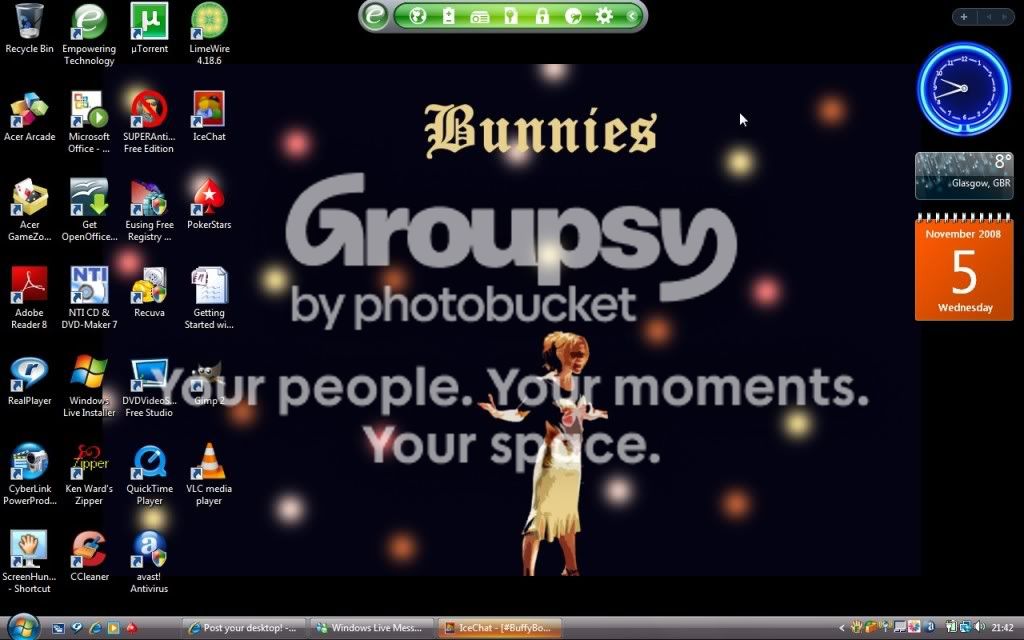This screenshot has width=1024, height=640.
Task: Open IceChat desktop shortcut
Action: tap(209, 117)
